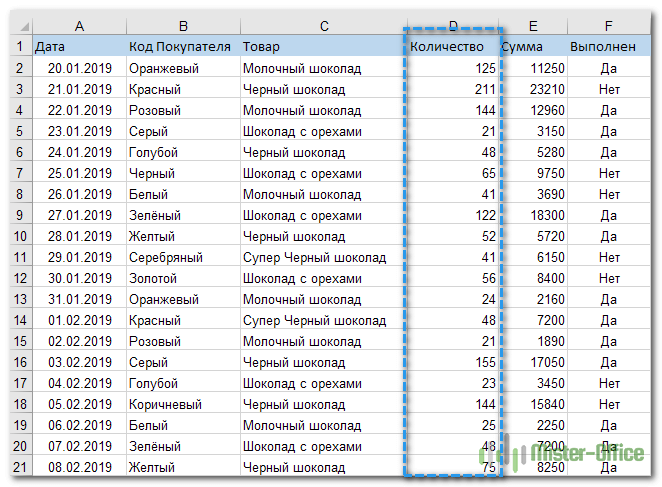This screenshot has width=662, height=487.
Task: Click the select-all corner triangle
Action: 22,26
